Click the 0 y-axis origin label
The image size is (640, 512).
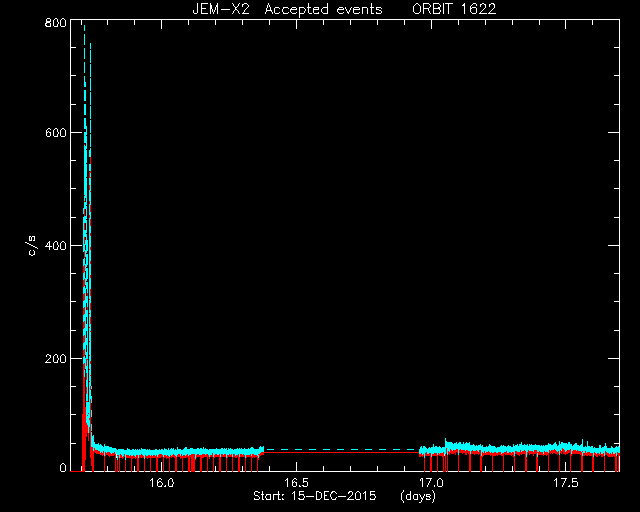(x=63, y=467)
